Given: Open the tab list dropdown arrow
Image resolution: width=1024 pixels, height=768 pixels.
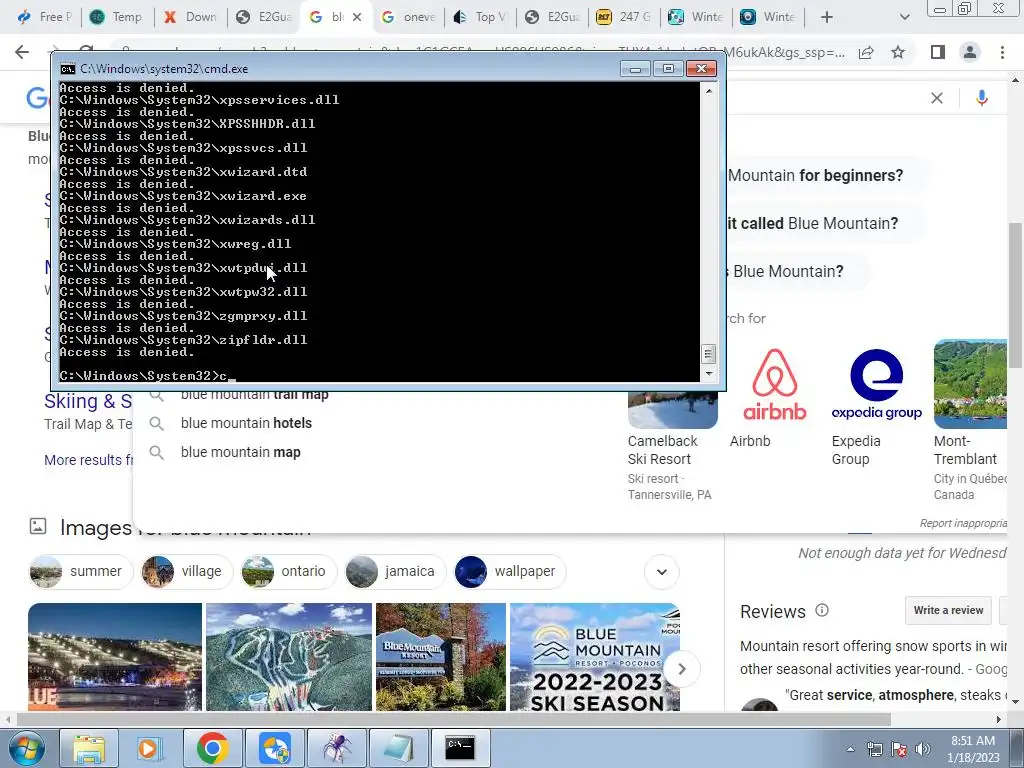Looking at the screenshot, I should pyautogui.click(x=904, y=17).
